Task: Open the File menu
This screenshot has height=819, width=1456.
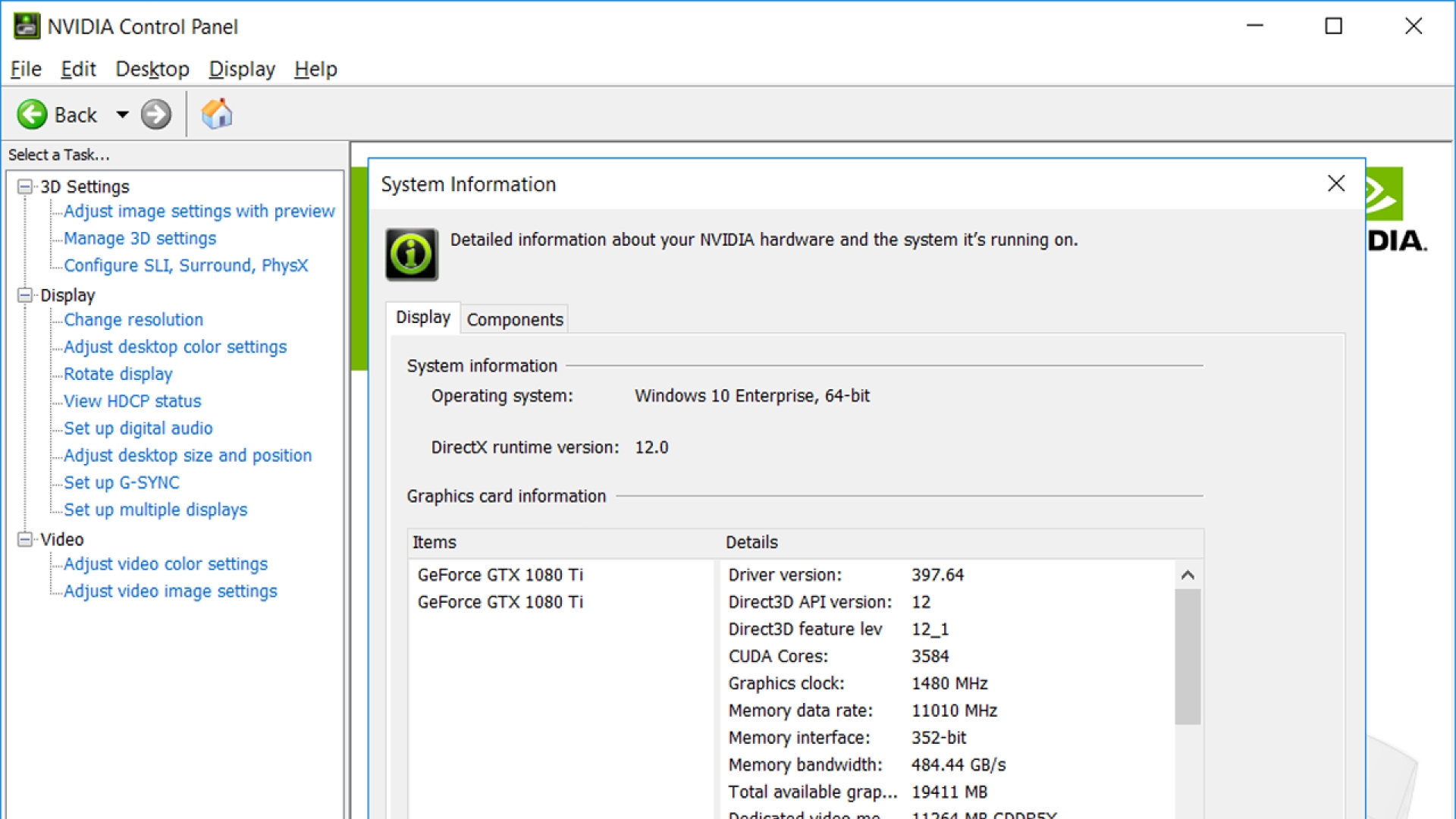Action: (x=26, y=69)
